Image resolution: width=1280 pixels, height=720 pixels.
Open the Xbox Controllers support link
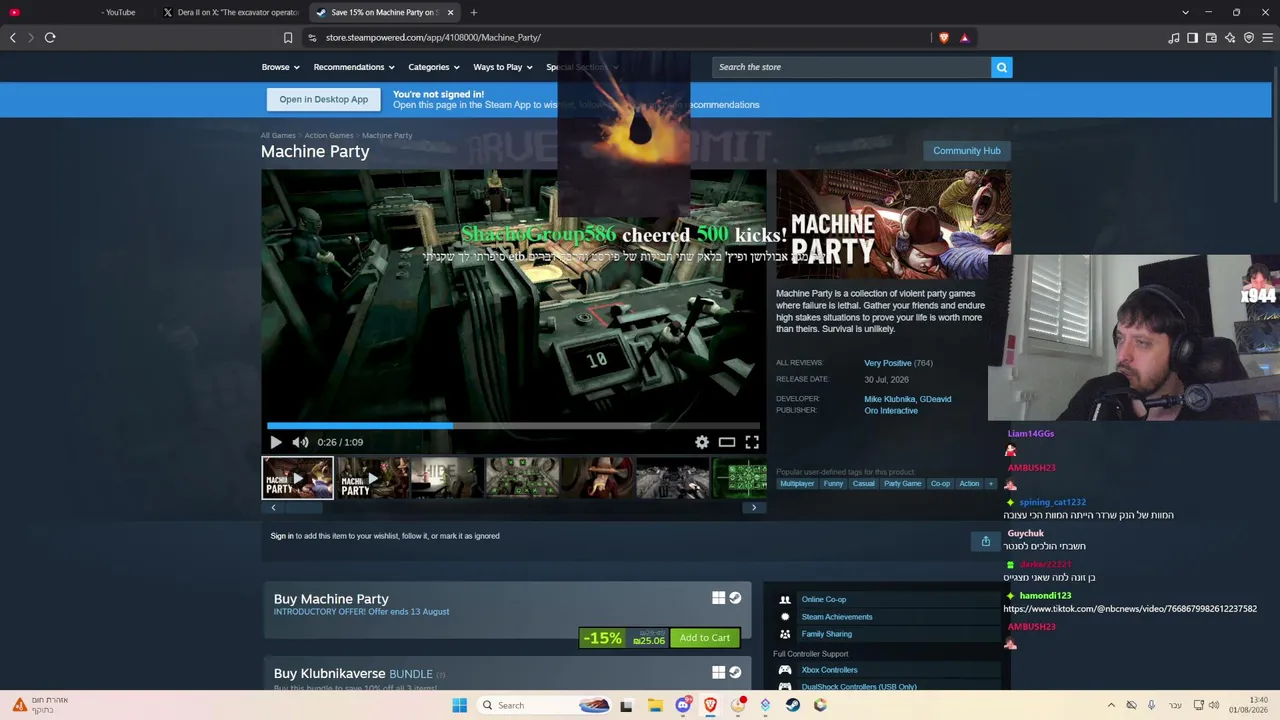click(830, 670)
